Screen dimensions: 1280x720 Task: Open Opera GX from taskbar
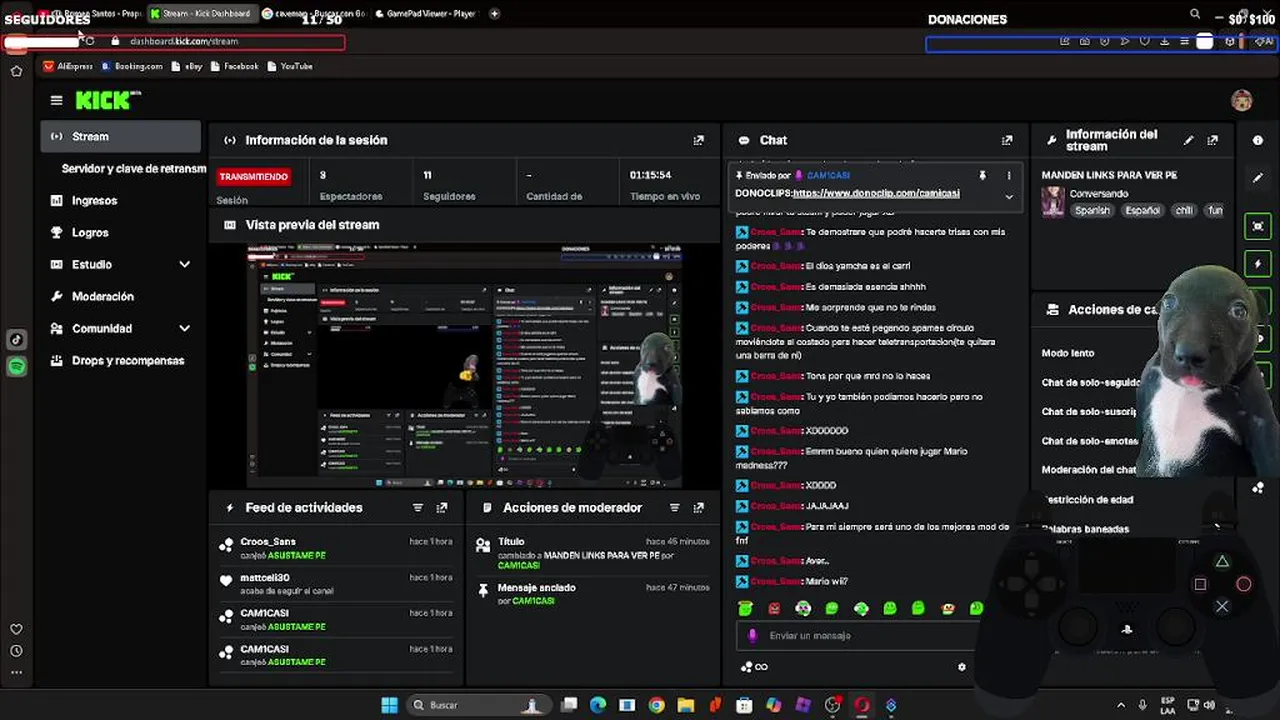coord(862,705)
